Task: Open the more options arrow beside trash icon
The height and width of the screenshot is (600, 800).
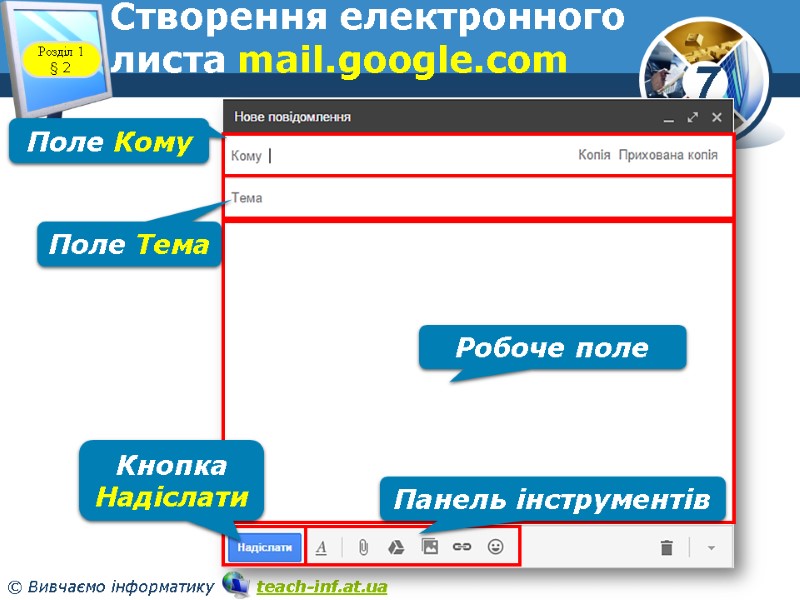Action: (x=710, y=546)
